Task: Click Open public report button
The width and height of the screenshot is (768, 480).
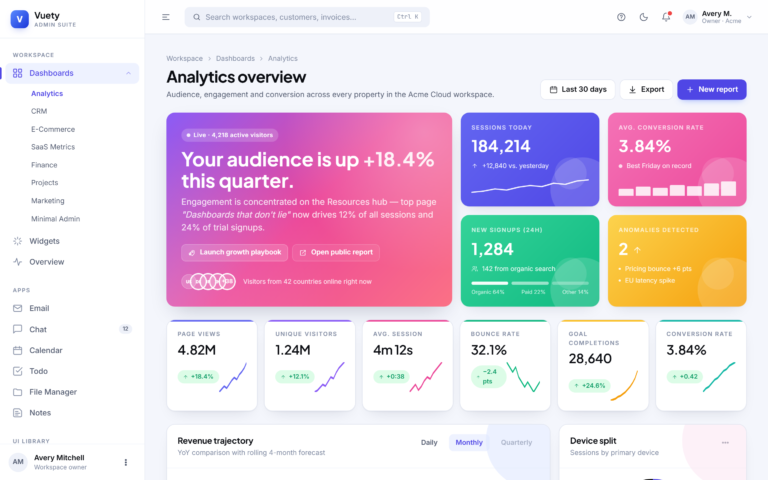Action: coord(336,253)
